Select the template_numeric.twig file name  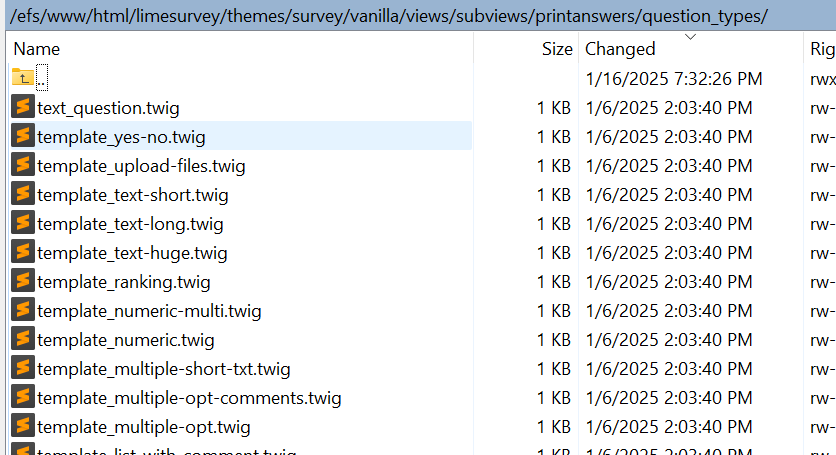tap(126, 340)
